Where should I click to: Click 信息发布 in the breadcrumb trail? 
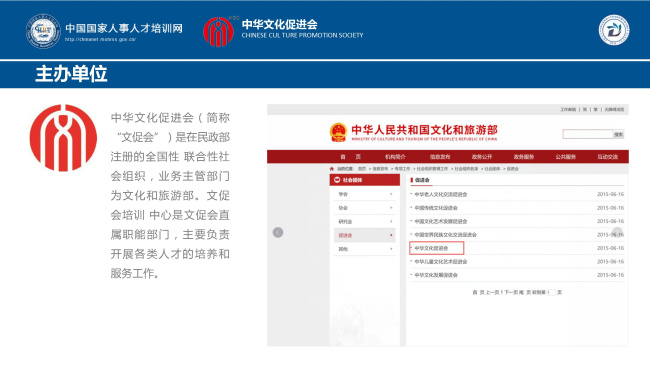pyautogui.click(x=380, y=169)
